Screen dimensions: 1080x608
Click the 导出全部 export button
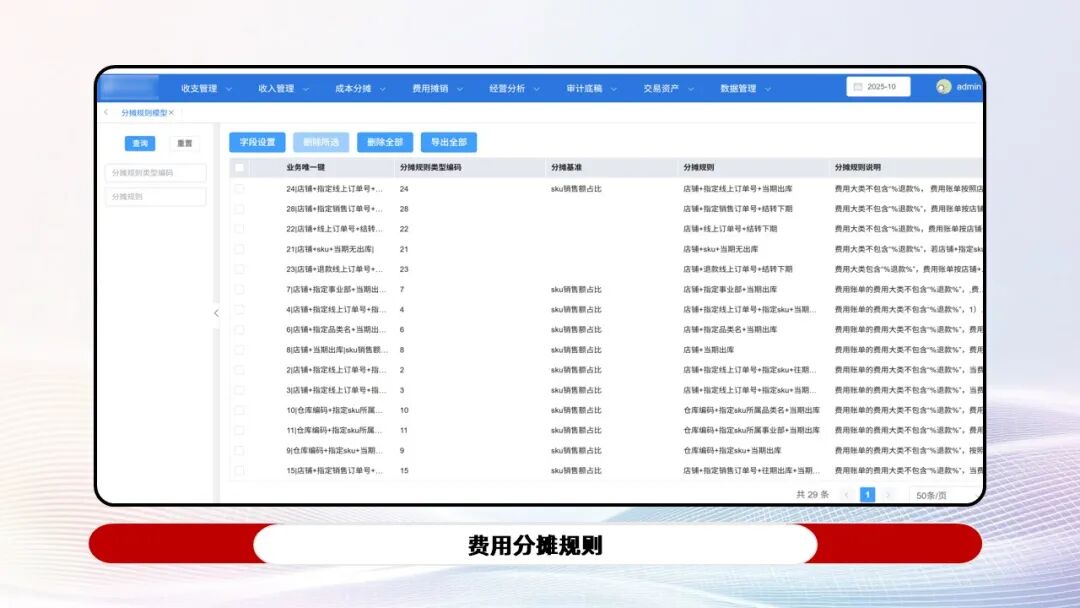tap(448, 141)
